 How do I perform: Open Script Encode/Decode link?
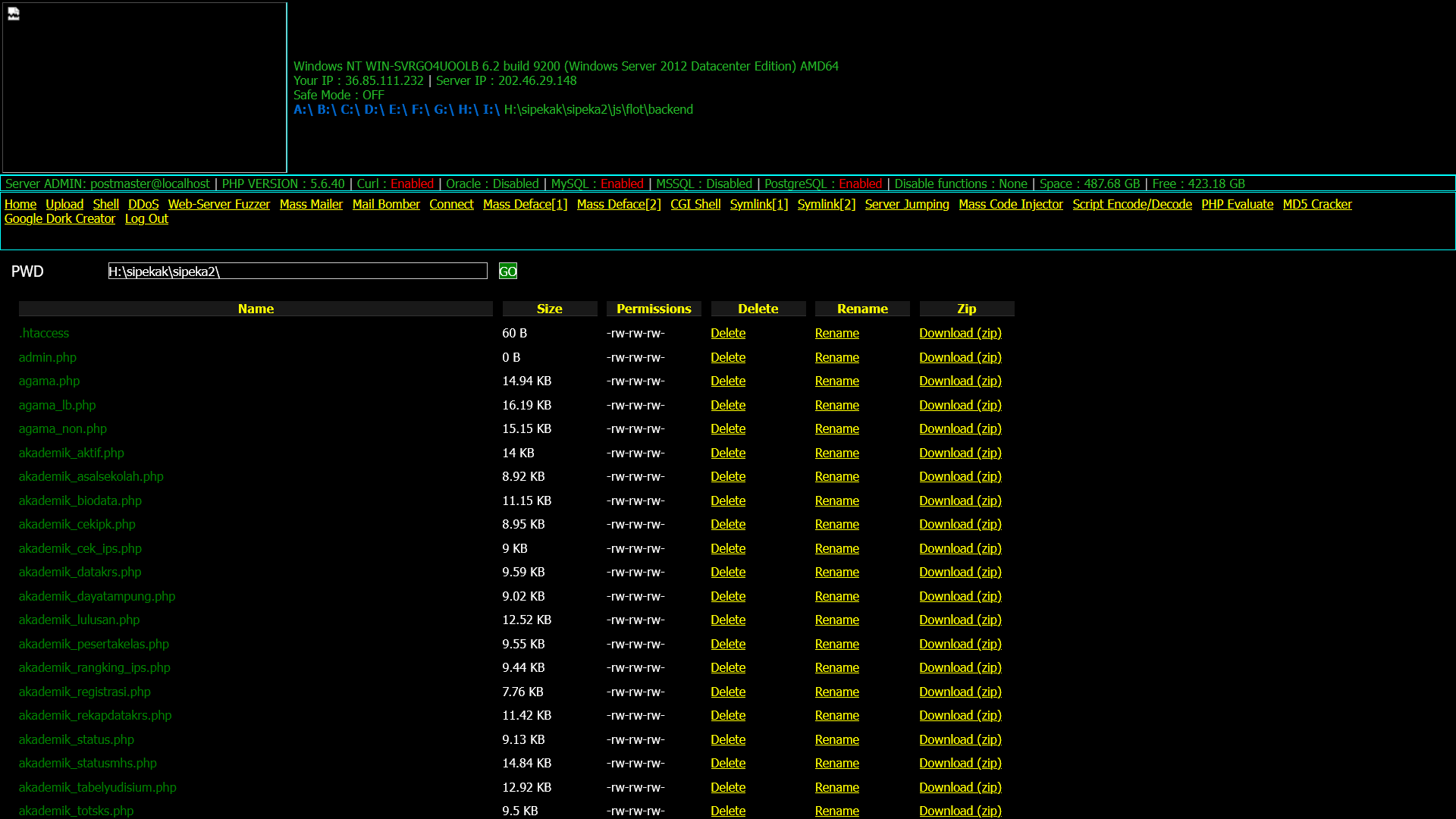1132,204
